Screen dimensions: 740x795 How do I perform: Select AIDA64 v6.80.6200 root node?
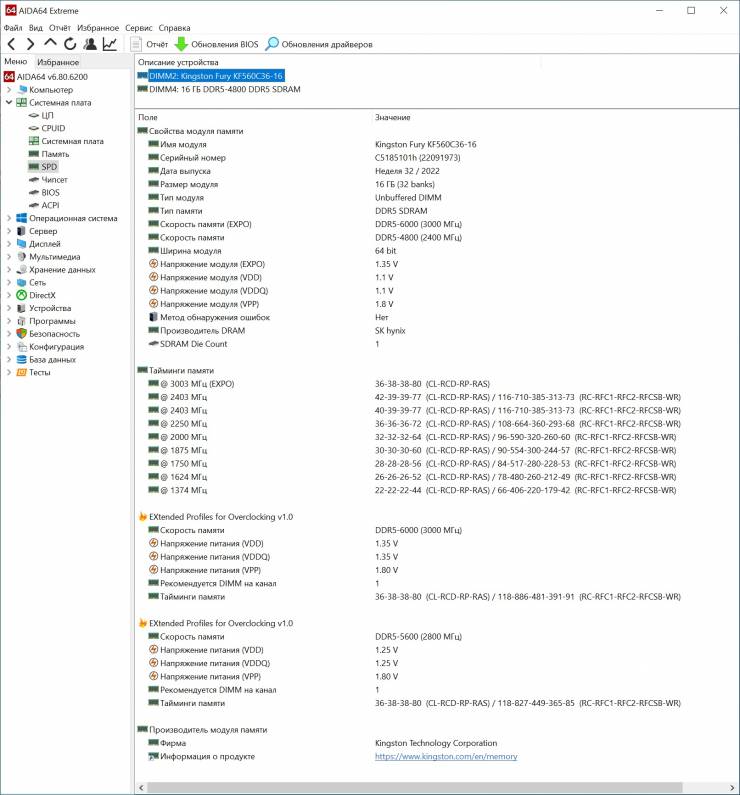pos(52,77)
